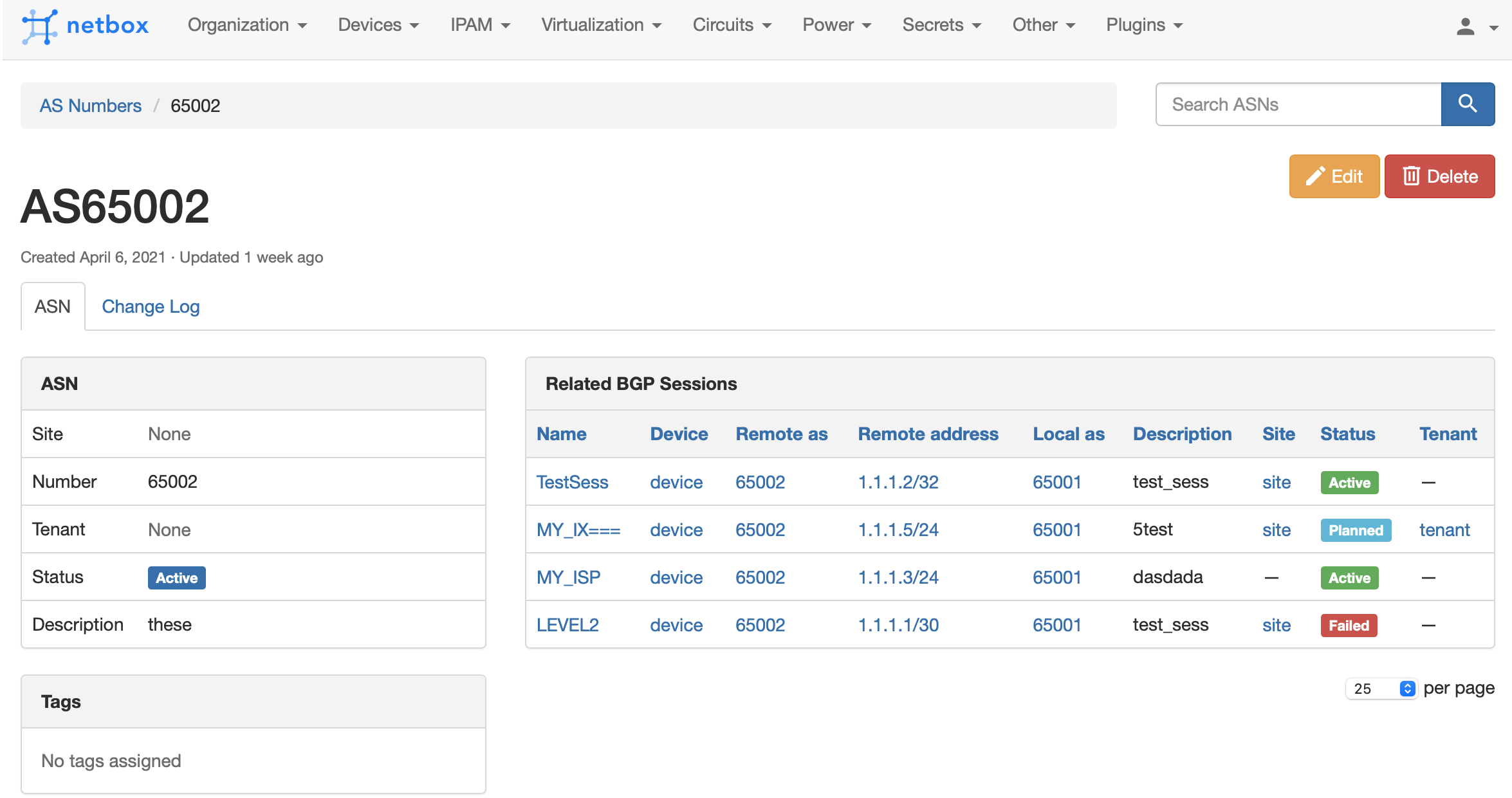Screen dimensions: 1512x798
Task: Open the tenant link for MY_IX===
Action: tap(1444, 530)
